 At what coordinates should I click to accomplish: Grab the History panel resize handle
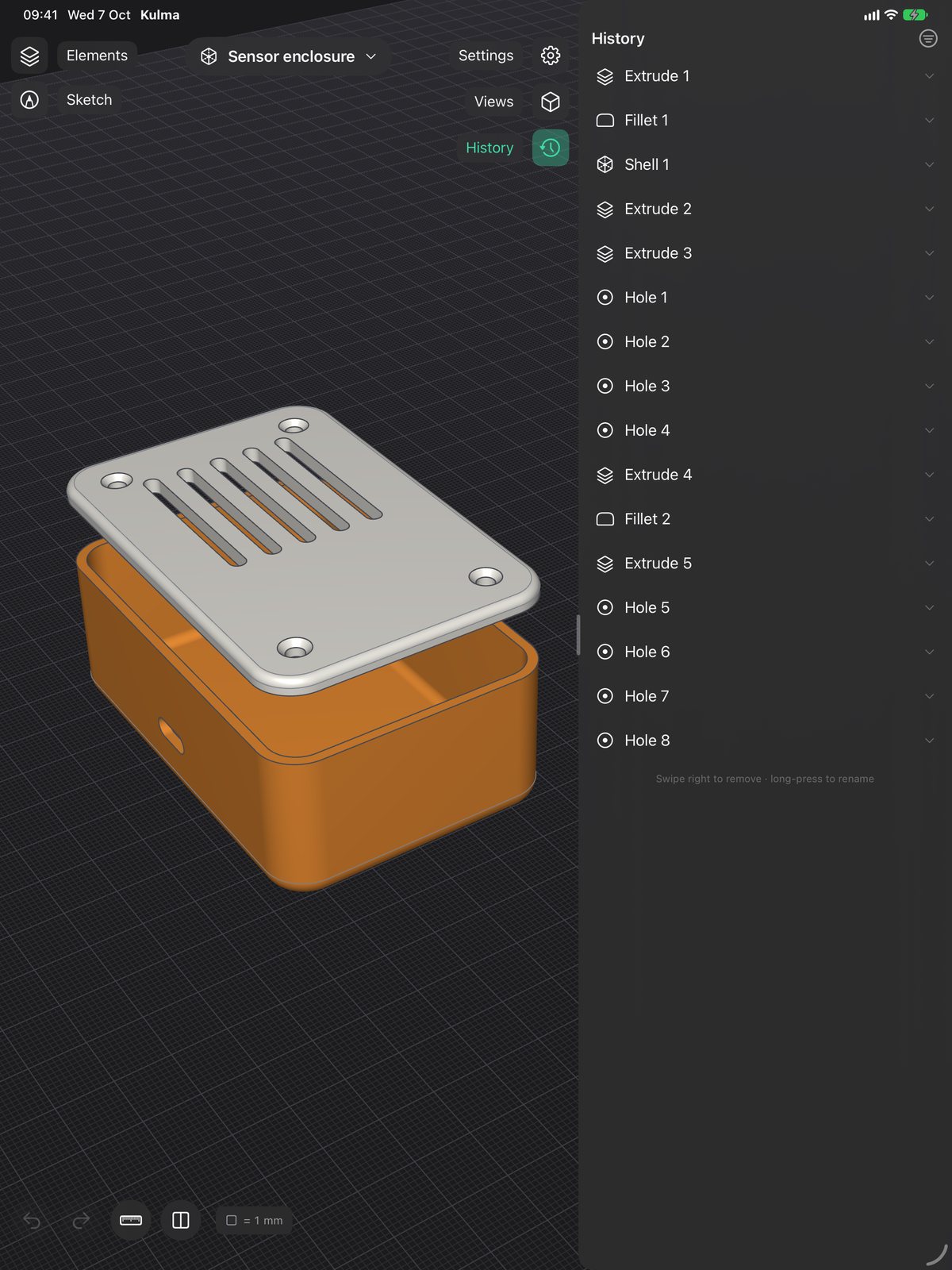tap(578, 635)
